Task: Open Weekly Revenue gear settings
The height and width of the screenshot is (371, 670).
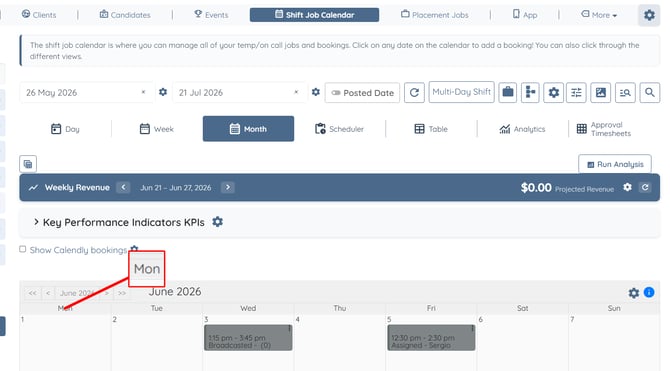Action: pos(627,187)
